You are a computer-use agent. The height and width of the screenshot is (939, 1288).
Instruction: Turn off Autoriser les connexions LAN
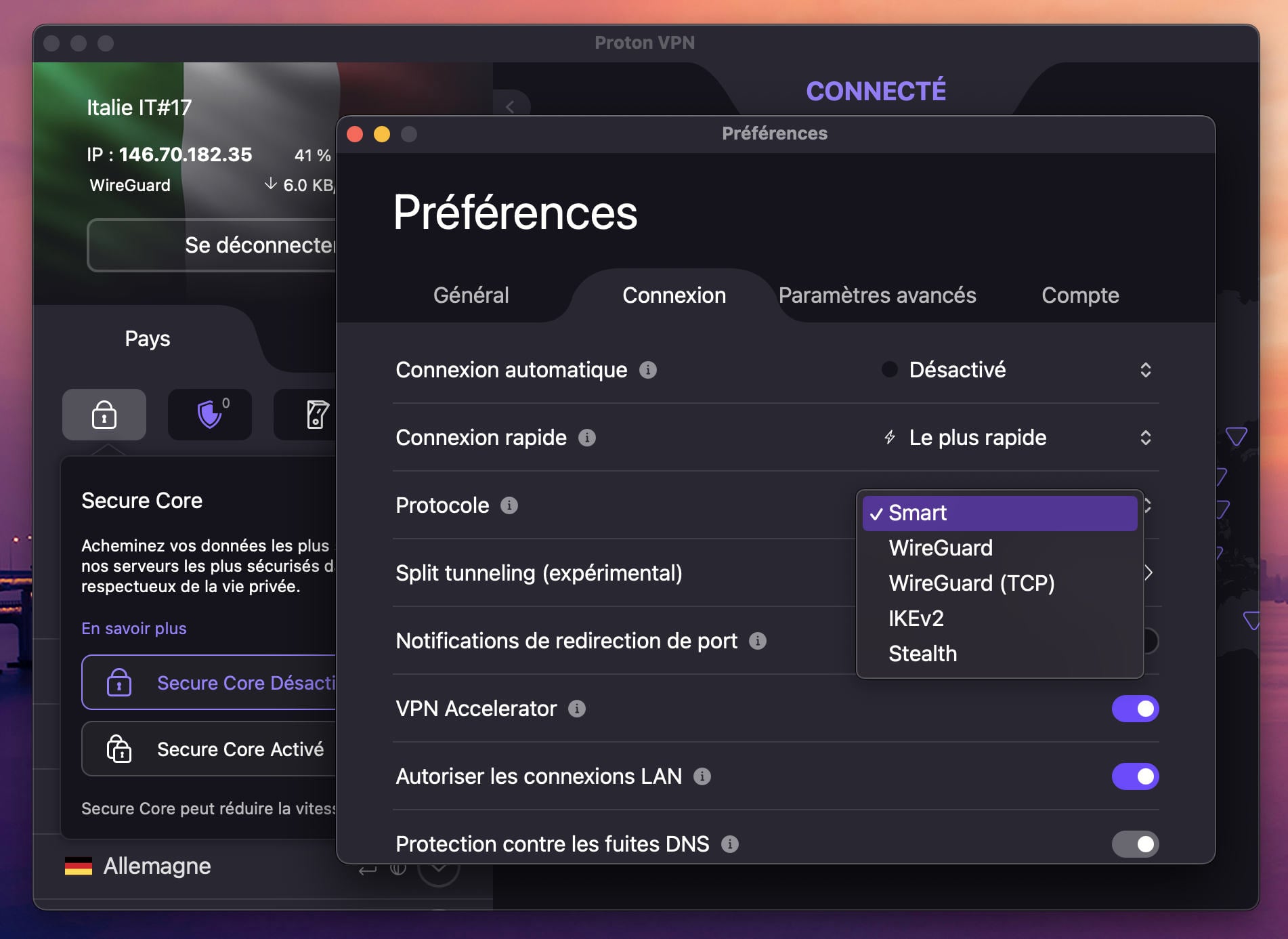[x=1134, y=776]
